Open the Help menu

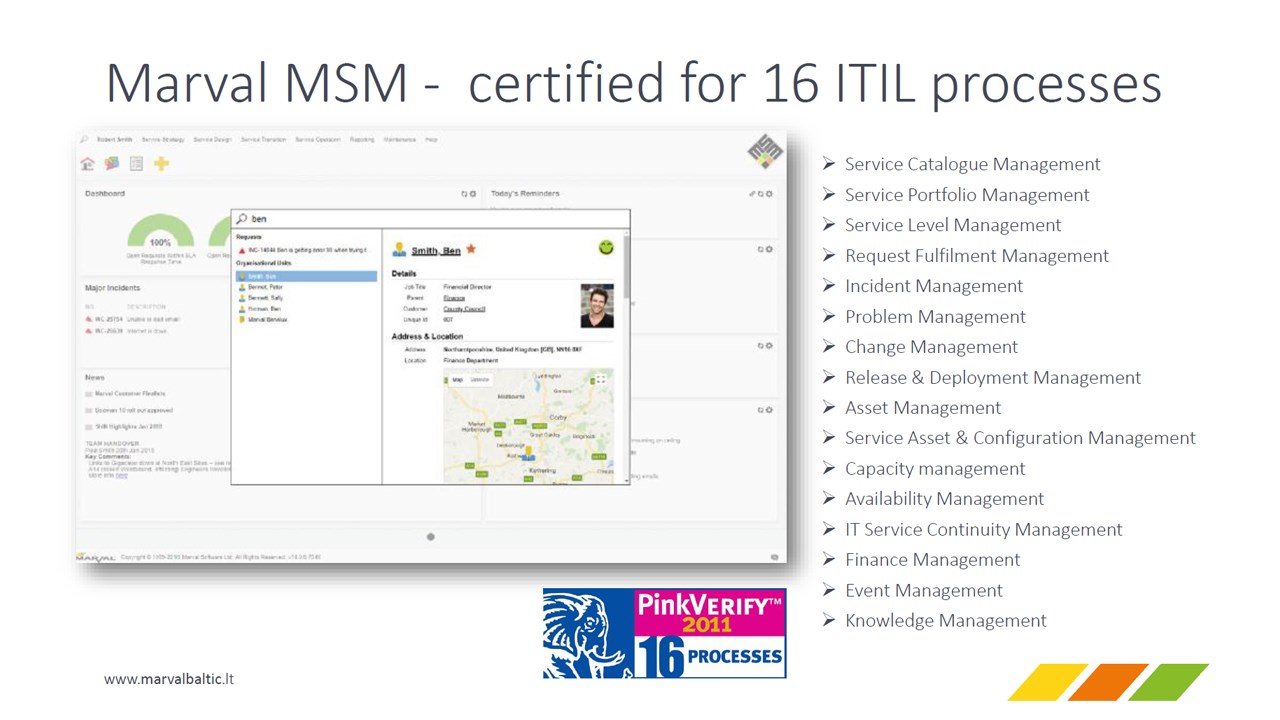point(431,139)
